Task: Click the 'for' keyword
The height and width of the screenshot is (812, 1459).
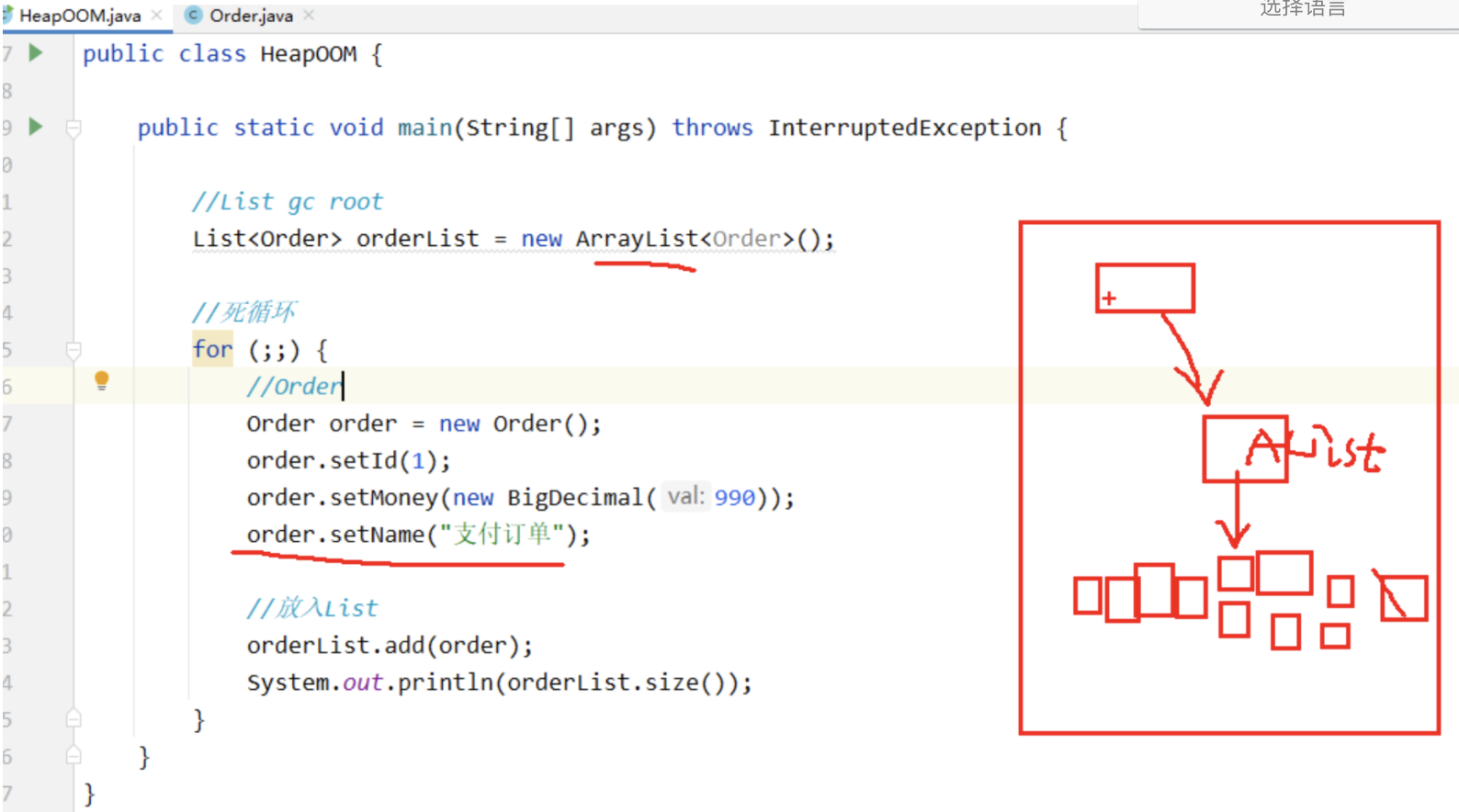Action: pyautogui.click(x=212, y=349)
